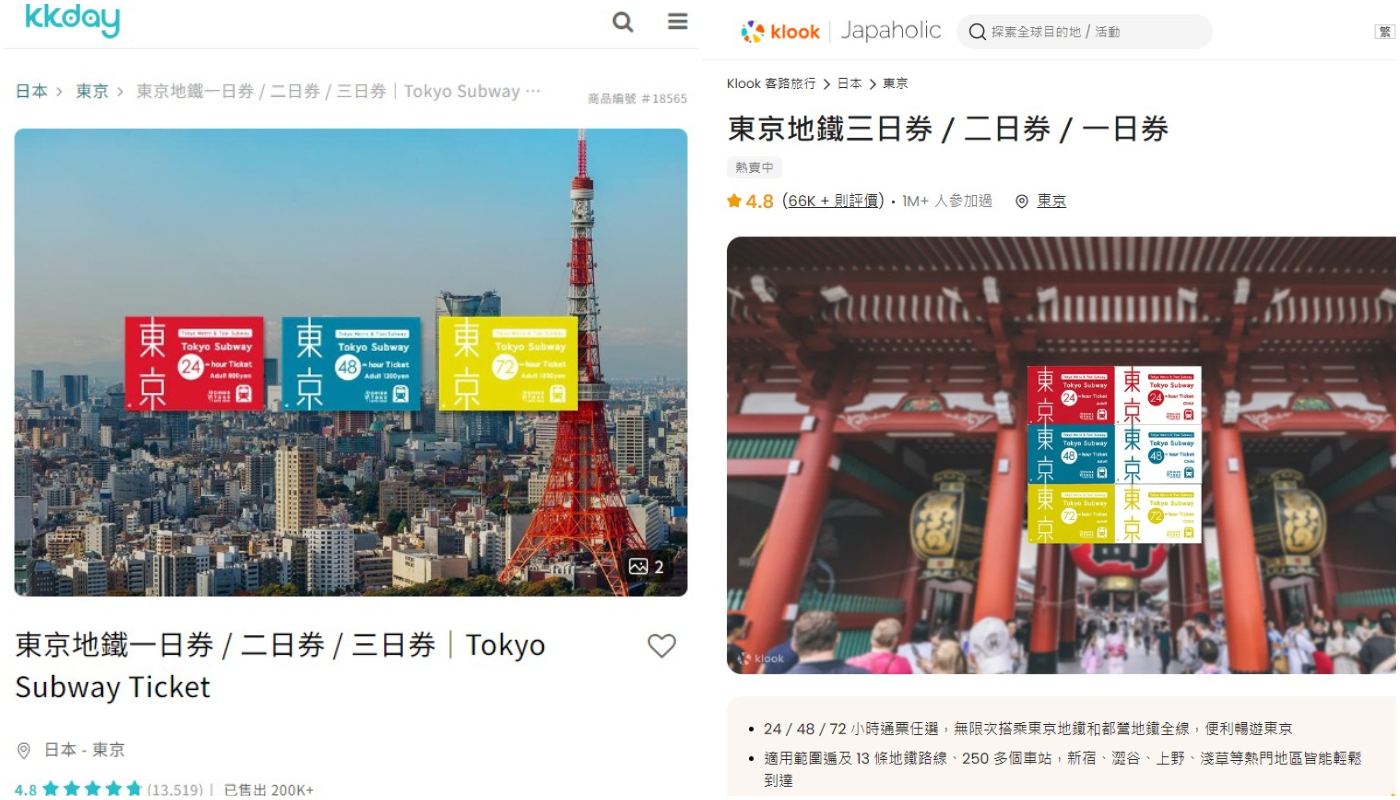Click the Klook search magnifier icon
The width and height of the screenshot is (1400, 800).
(x=977, y=32)
